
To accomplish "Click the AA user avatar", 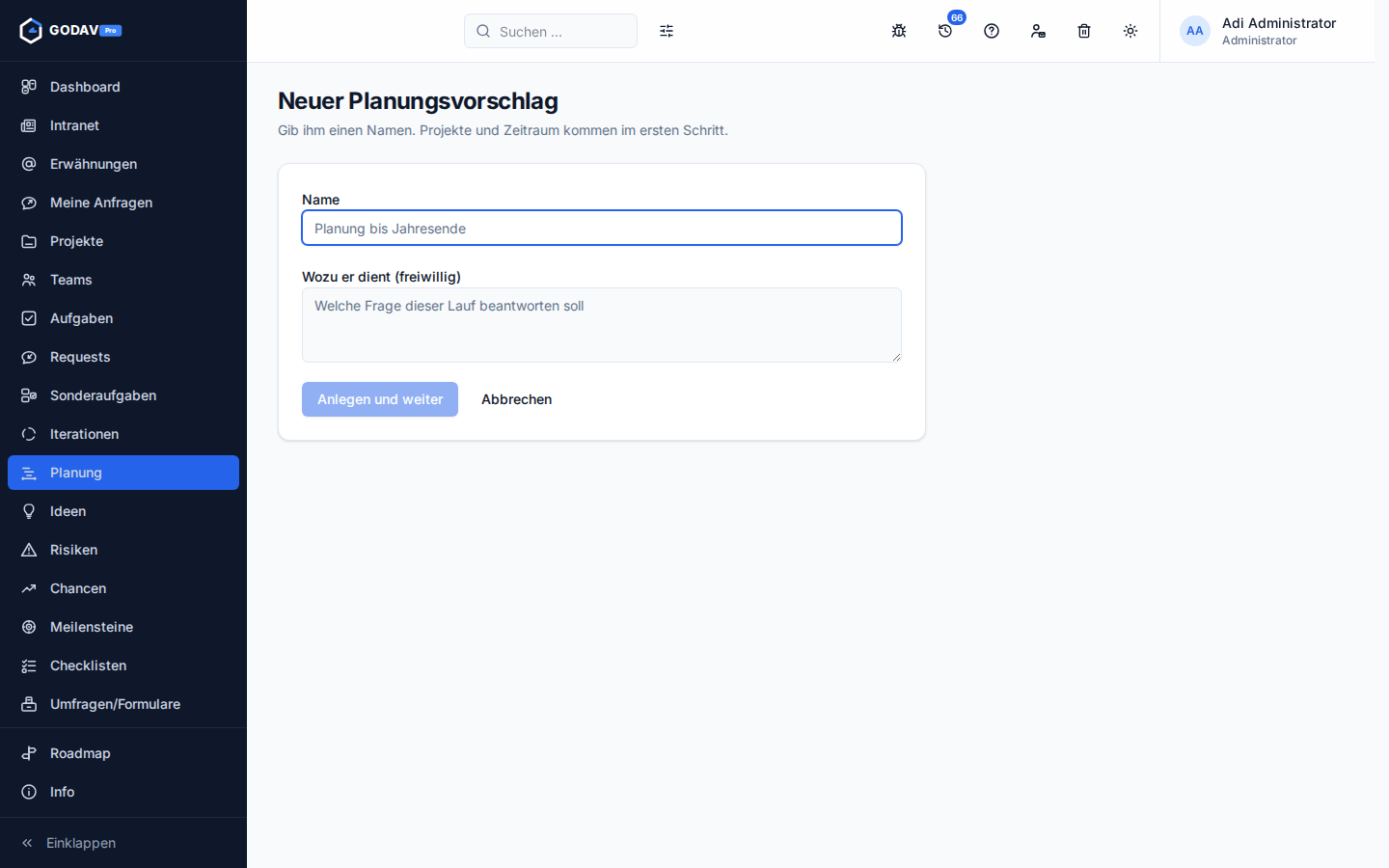I will click(1195, 31).
